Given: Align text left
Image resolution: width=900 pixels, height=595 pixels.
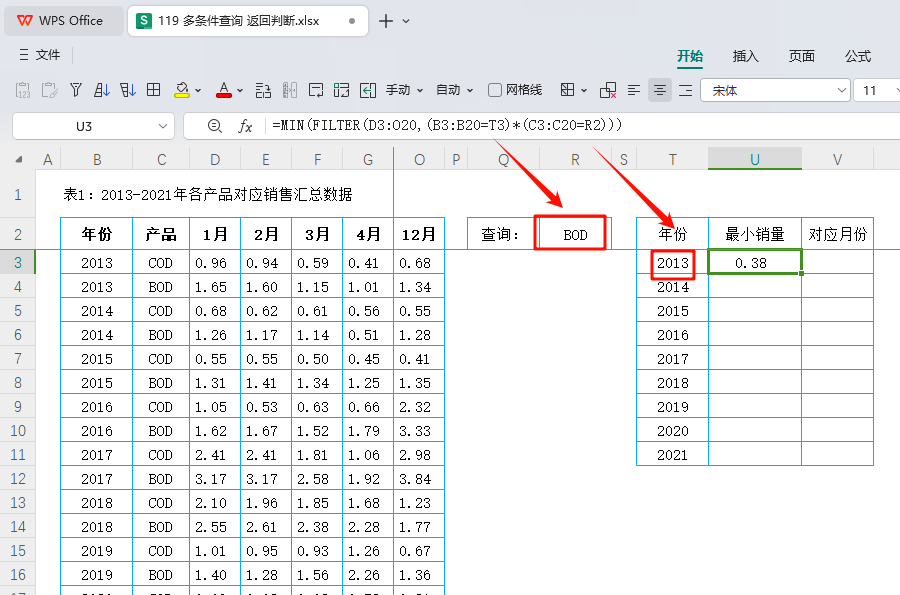Looking at the screenshot, I should click(x=634, y=90).
